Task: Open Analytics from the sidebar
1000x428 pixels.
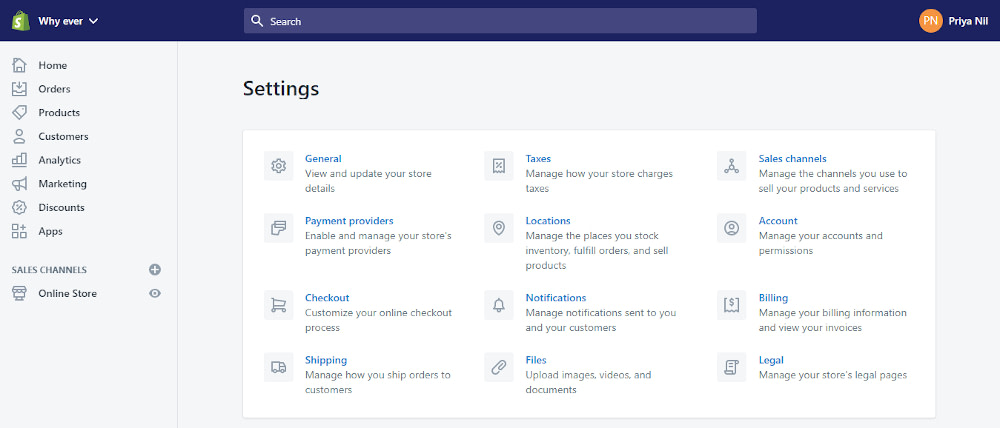Action: 59,160
